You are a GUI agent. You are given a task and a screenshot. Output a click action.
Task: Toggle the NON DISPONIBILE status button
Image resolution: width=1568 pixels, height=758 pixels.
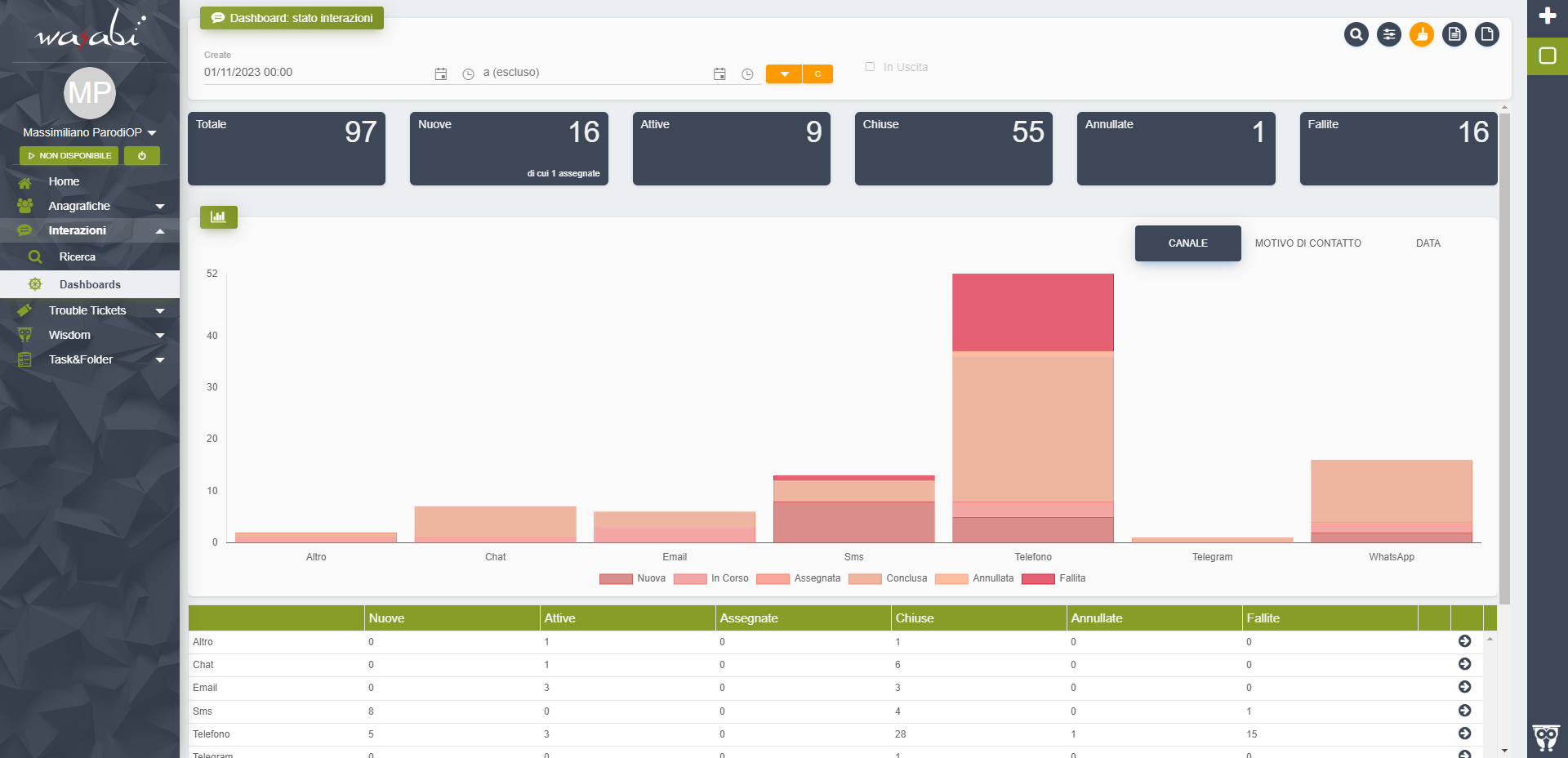pos(69,156)
